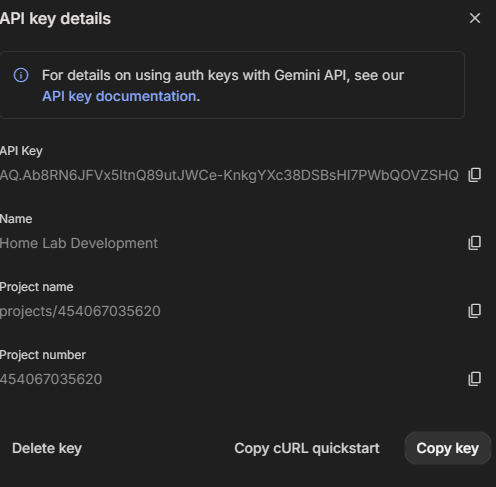Click Copy cURL quickstart
This screenshot has width=496, height=487.
[x=307, y=448]
